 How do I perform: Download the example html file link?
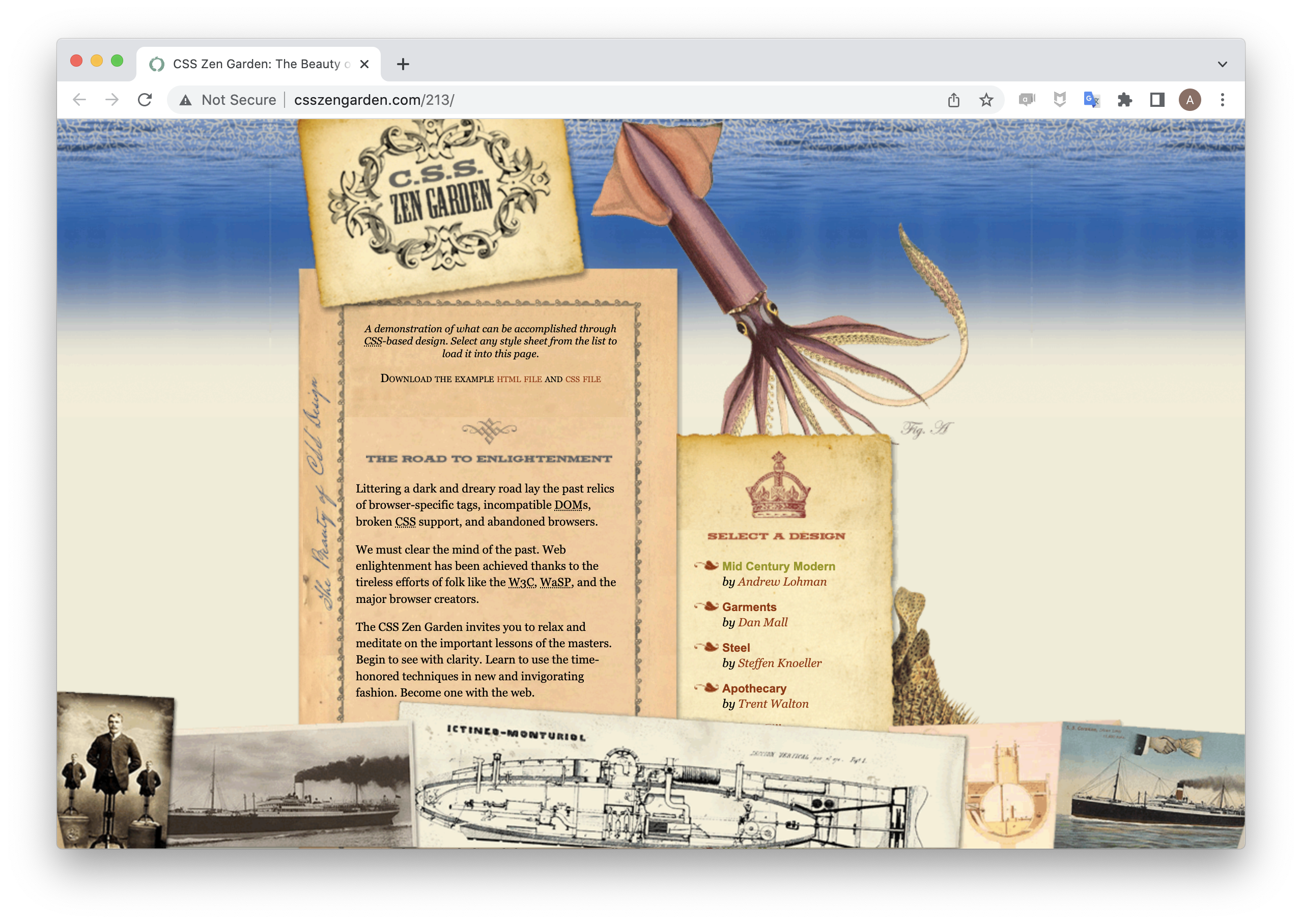519,380
